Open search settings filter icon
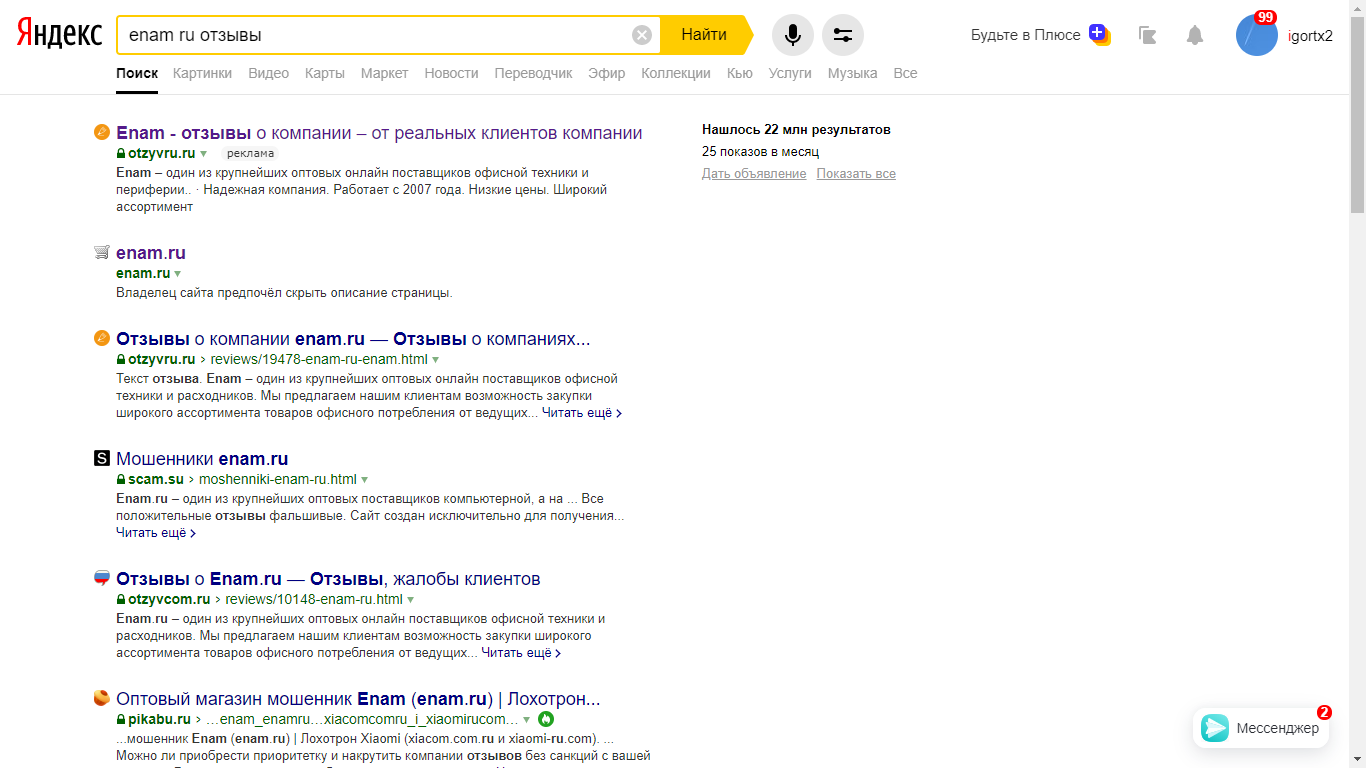1366x768 pixels. pos(842,35)
